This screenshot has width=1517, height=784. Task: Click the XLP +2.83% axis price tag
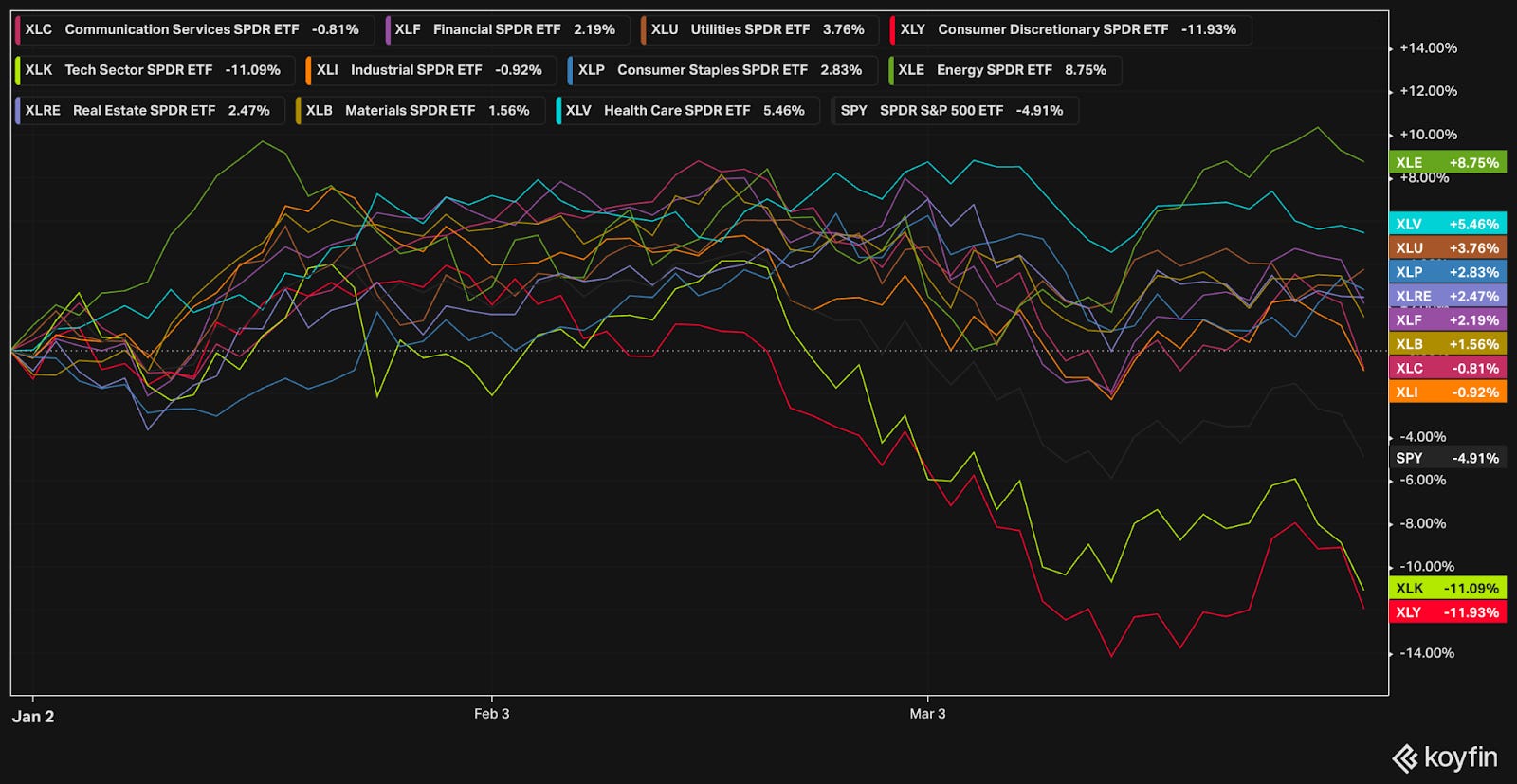1448,272
